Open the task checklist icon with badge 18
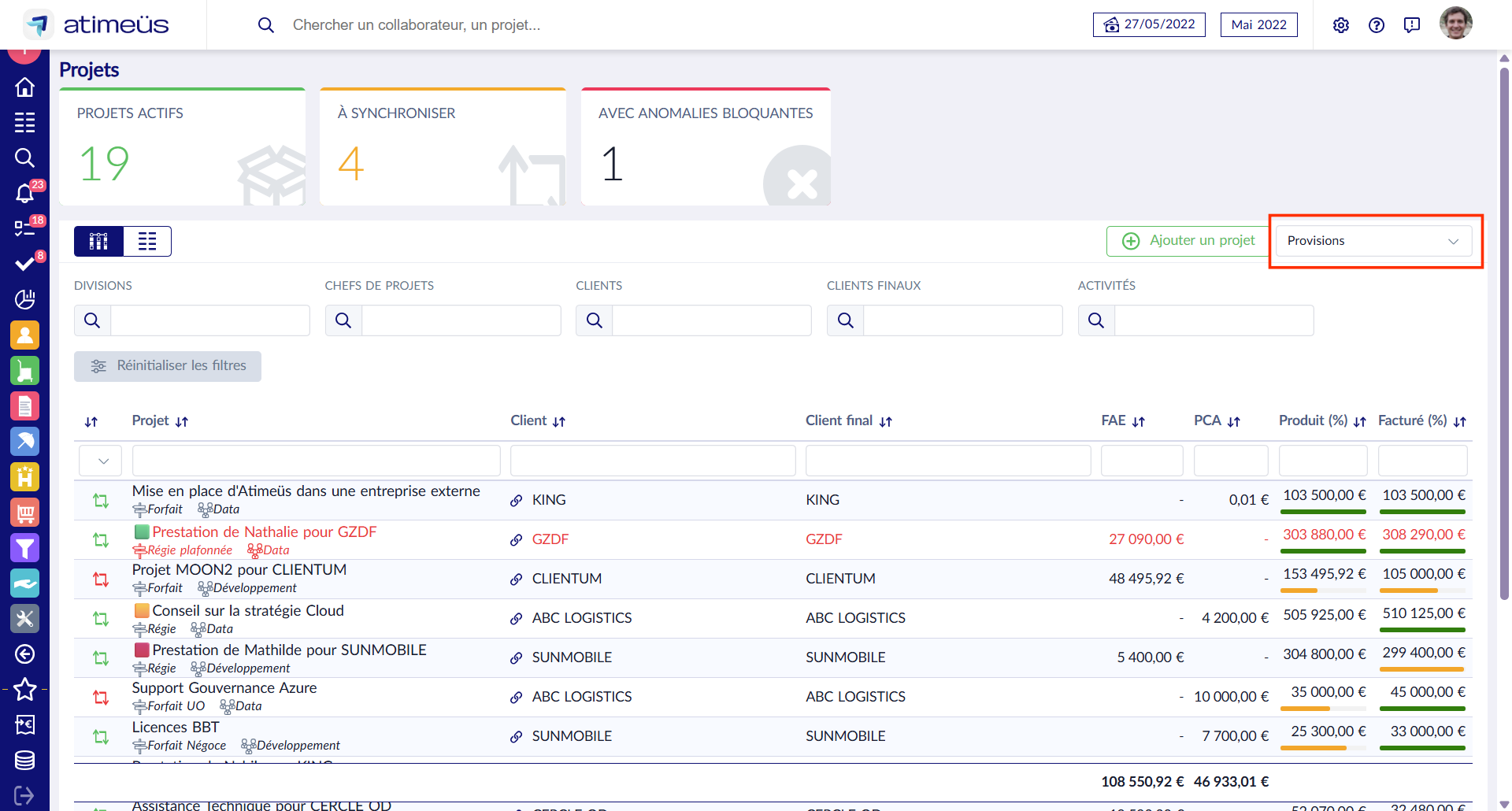Screen dimensions: 1512x811 pos(26,228)
